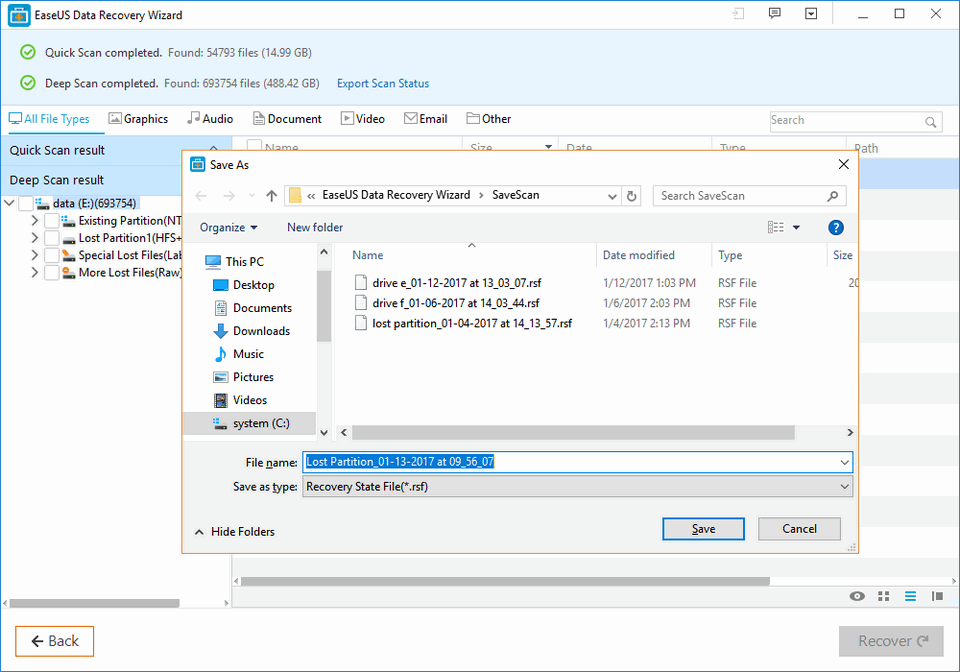The height and width of the screenshot is (672, 960).
Task: Click the up-folder arrow in Save As
Action: 271,196
